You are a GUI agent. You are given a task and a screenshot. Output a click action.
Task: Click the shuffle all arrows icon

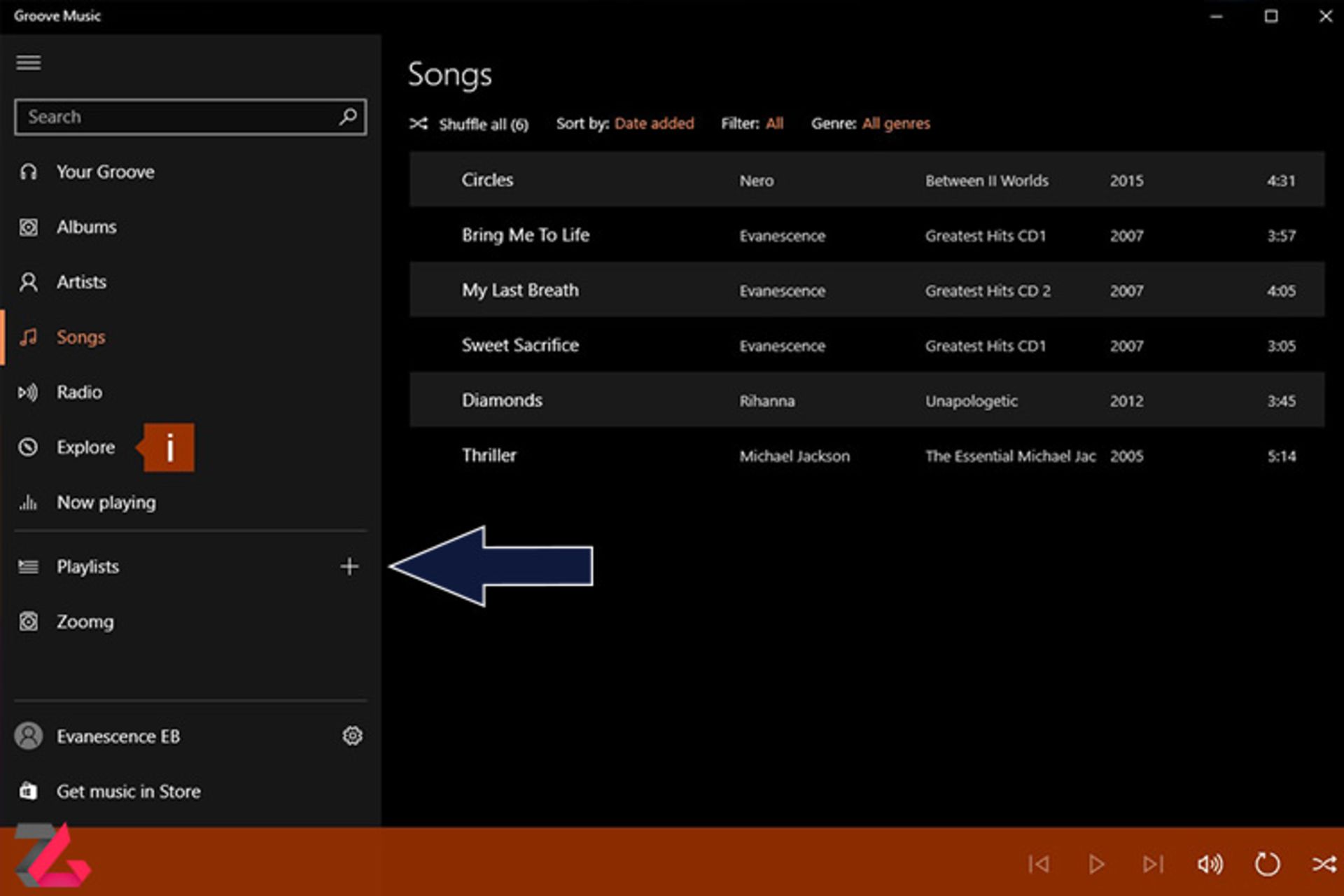coord(419,124)
